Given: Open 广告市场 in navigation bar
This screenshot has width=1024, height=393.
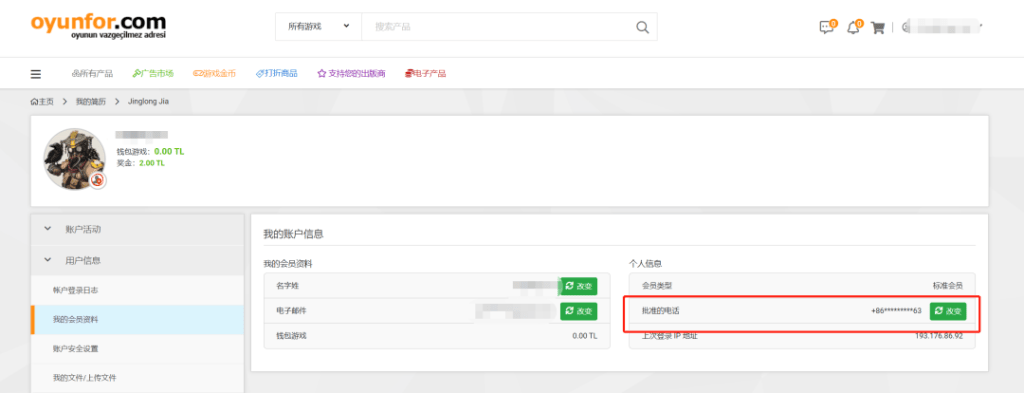Looking at the screenshot, I should (x=153, y=74).
